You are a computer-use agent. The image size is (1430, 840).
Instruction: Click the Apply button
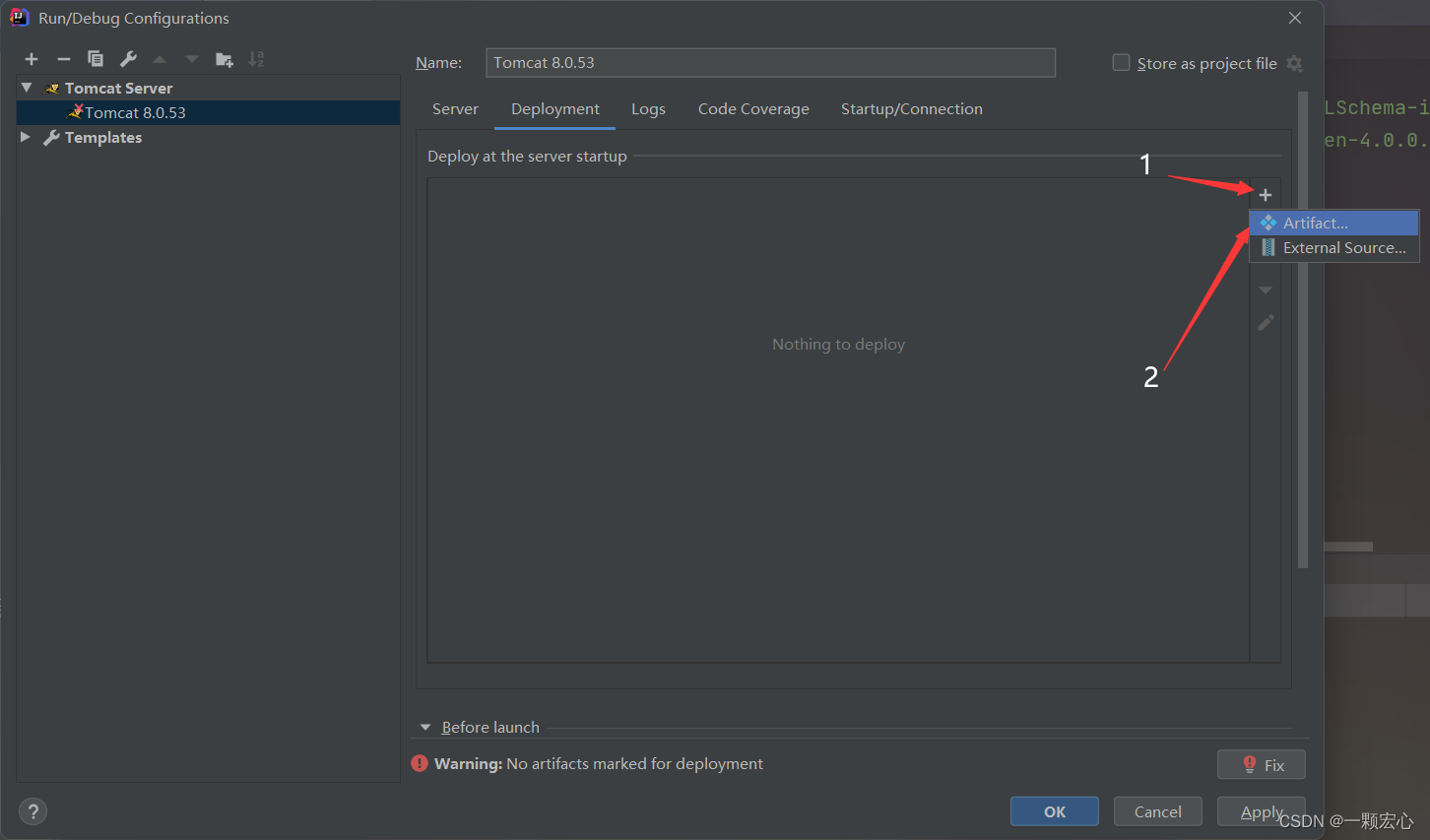tap(1262, 811)
